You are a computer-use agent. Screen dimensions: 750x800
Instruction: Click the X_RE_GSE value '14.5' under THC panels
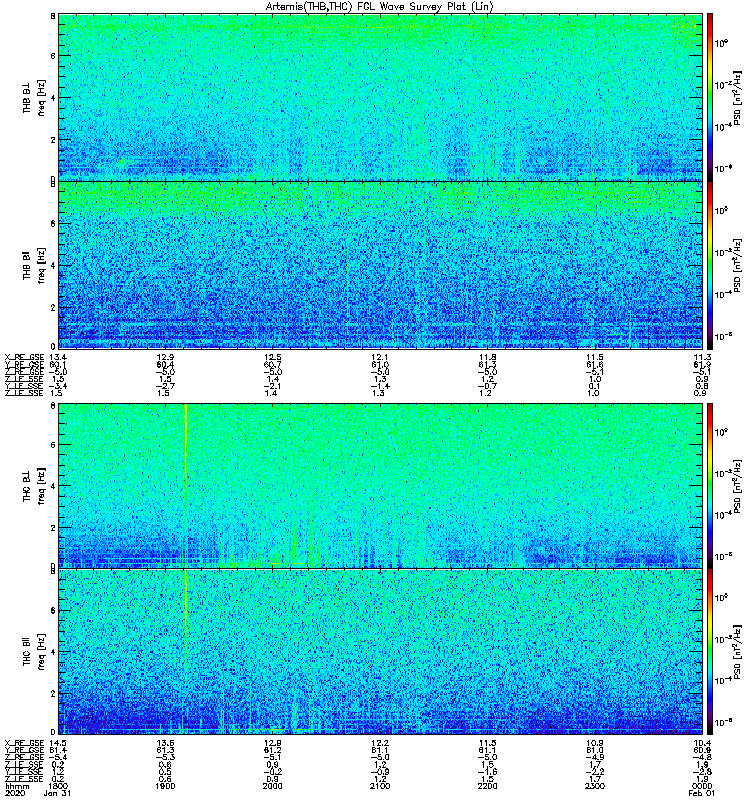[x=58, y=743]
